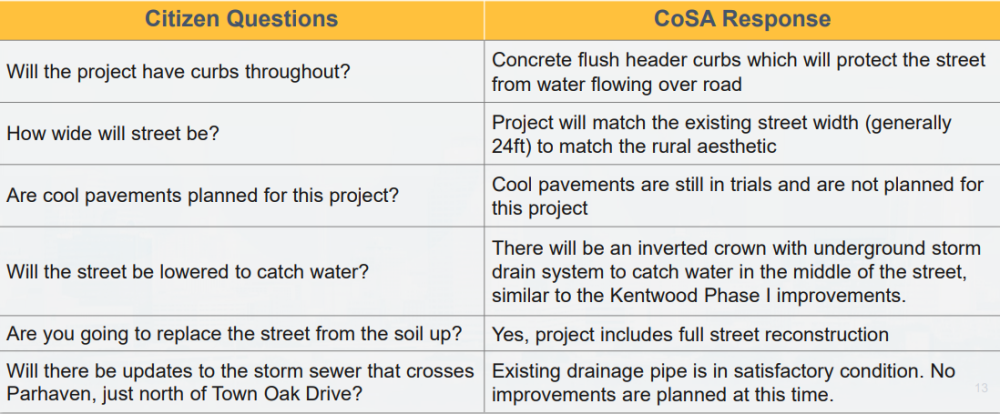Select the existing street width response
This screenshot has width=1000, height=414.
click(721, 134)
